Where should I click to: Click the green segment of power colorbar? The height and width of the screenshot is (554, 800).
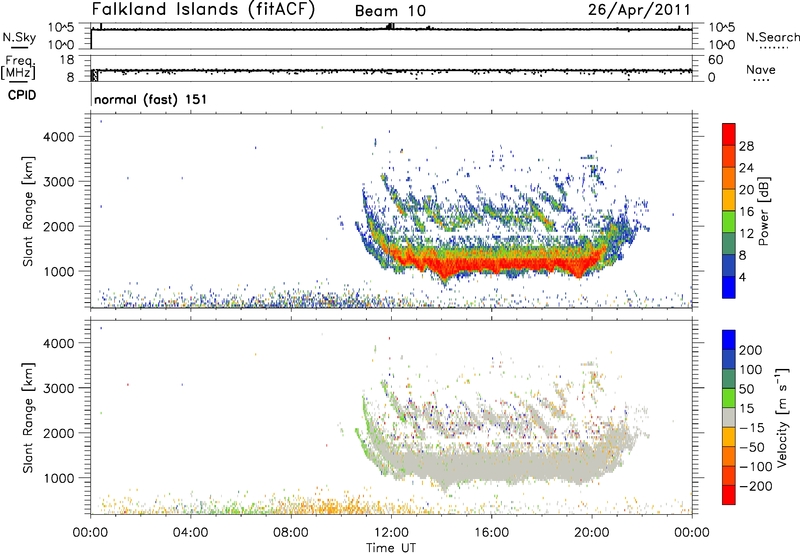(729, 221)
